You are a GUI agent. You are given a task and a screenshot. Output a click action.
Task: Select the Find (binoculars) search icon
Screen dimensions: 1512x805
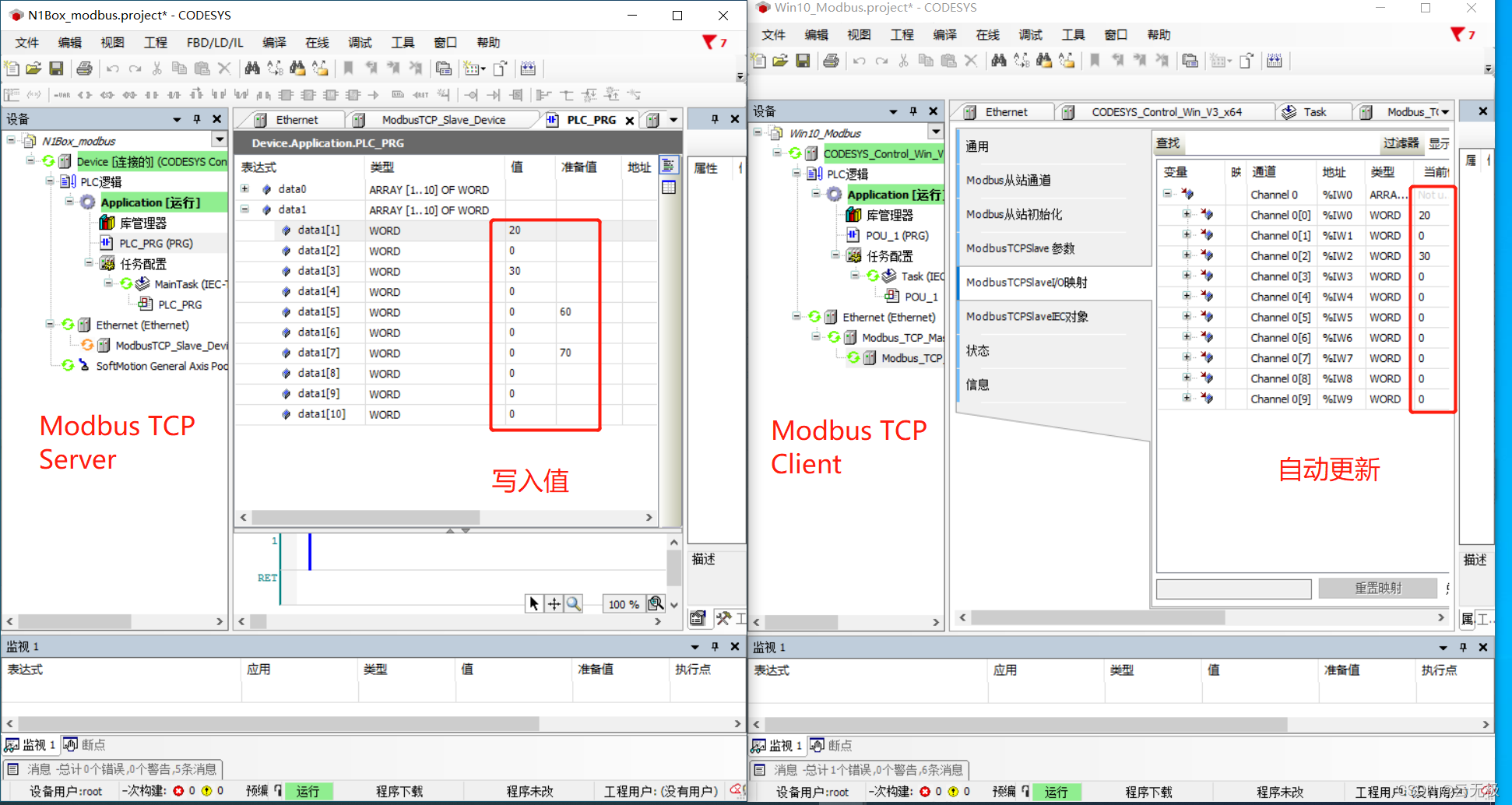coord(252,69)
